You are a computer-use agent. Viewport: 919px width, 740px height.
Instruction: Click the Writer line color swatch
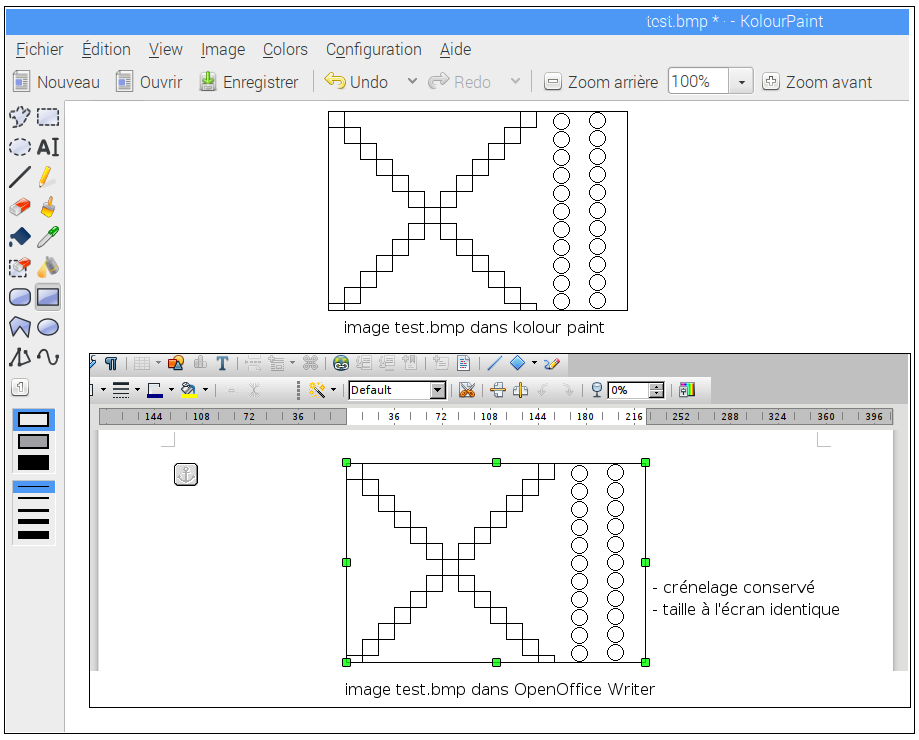coord(155,390)
